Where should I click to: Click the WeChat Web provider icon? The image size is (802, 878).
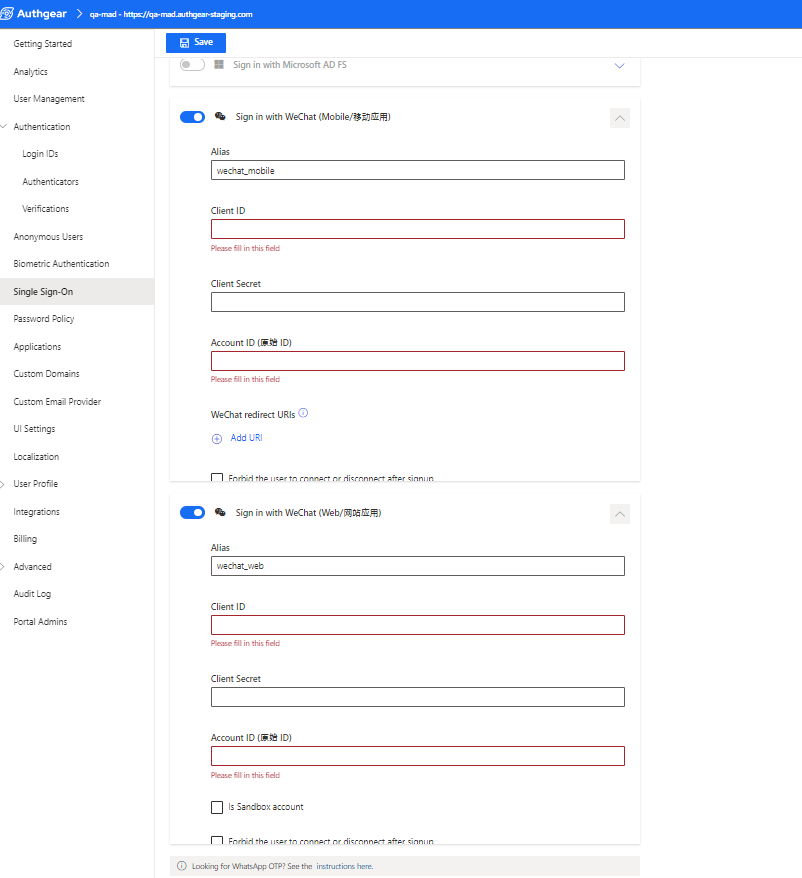pyautogui.click(x=220, y=512)
